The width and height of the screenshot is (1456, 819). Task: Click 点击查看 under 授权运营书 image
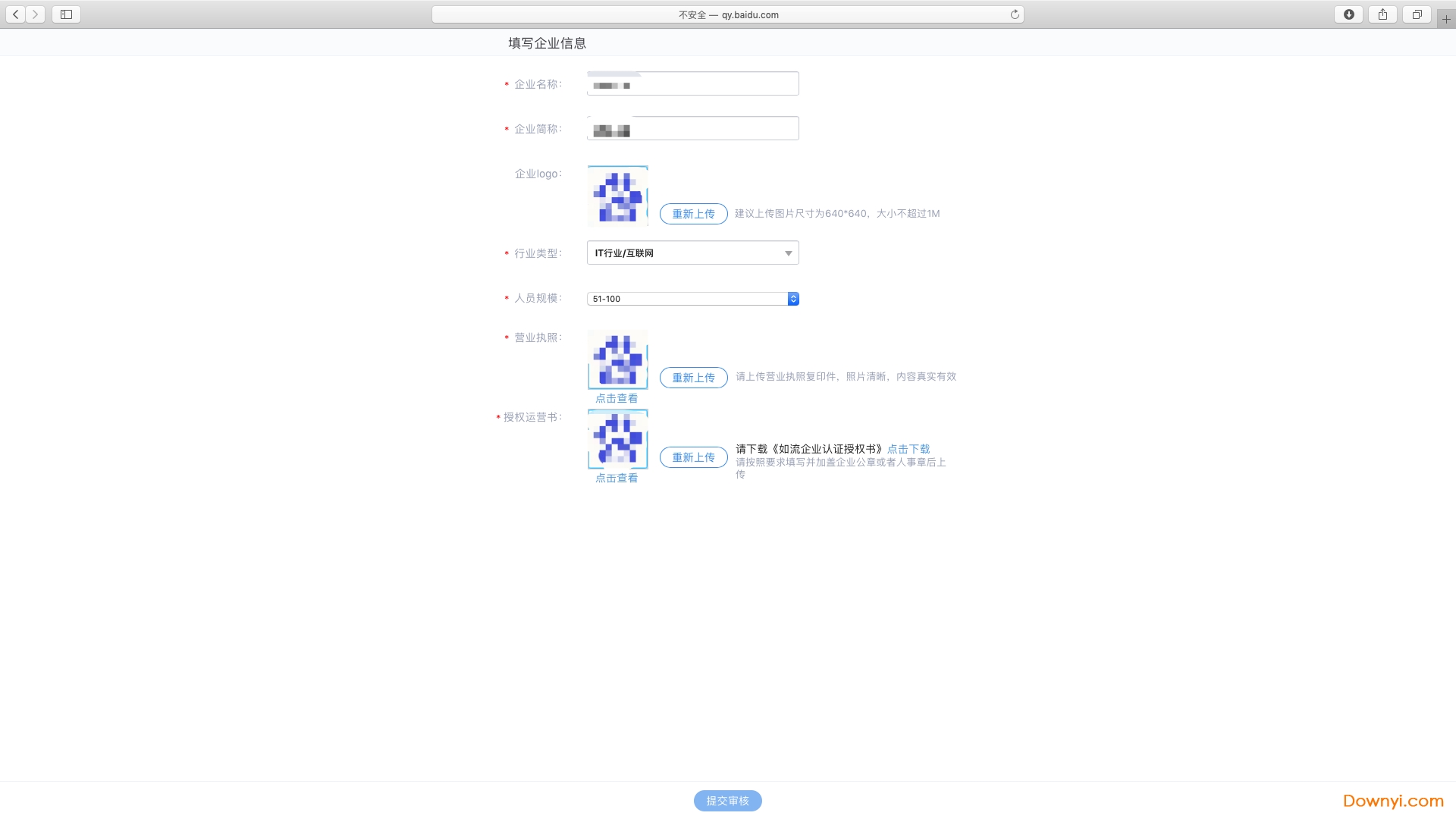617,478
